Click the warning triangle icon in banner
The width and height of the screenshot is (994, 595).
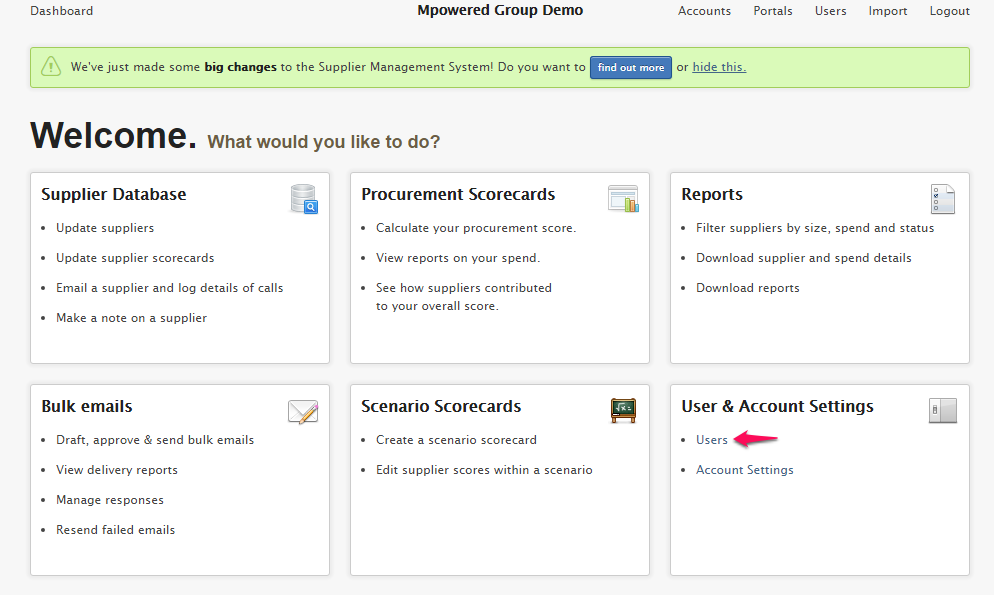pyautogui.click(x=51, y=67)
